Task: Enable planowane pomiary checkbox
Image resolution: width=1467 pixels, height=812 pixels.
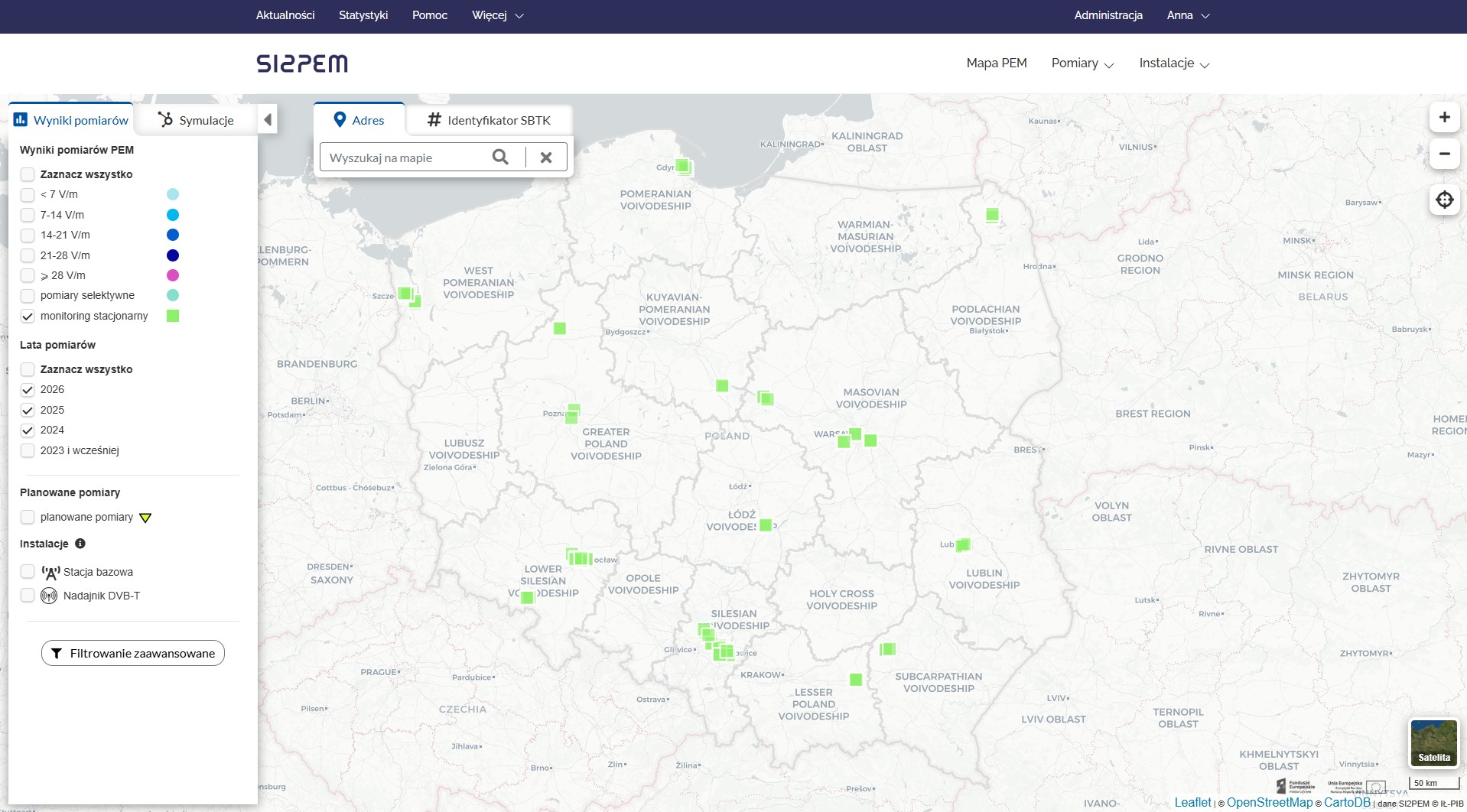Action: [x=28, y=517]
